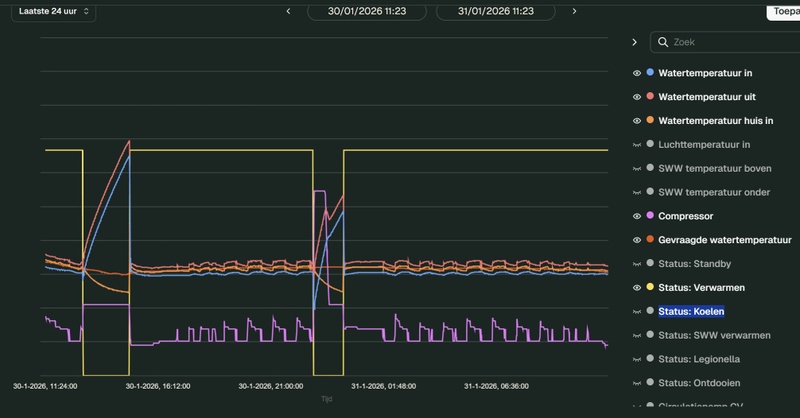Screen dimensions: 800x418
Task: Enable Status: SWW verwarmen visibility
Action: [637, 335]
